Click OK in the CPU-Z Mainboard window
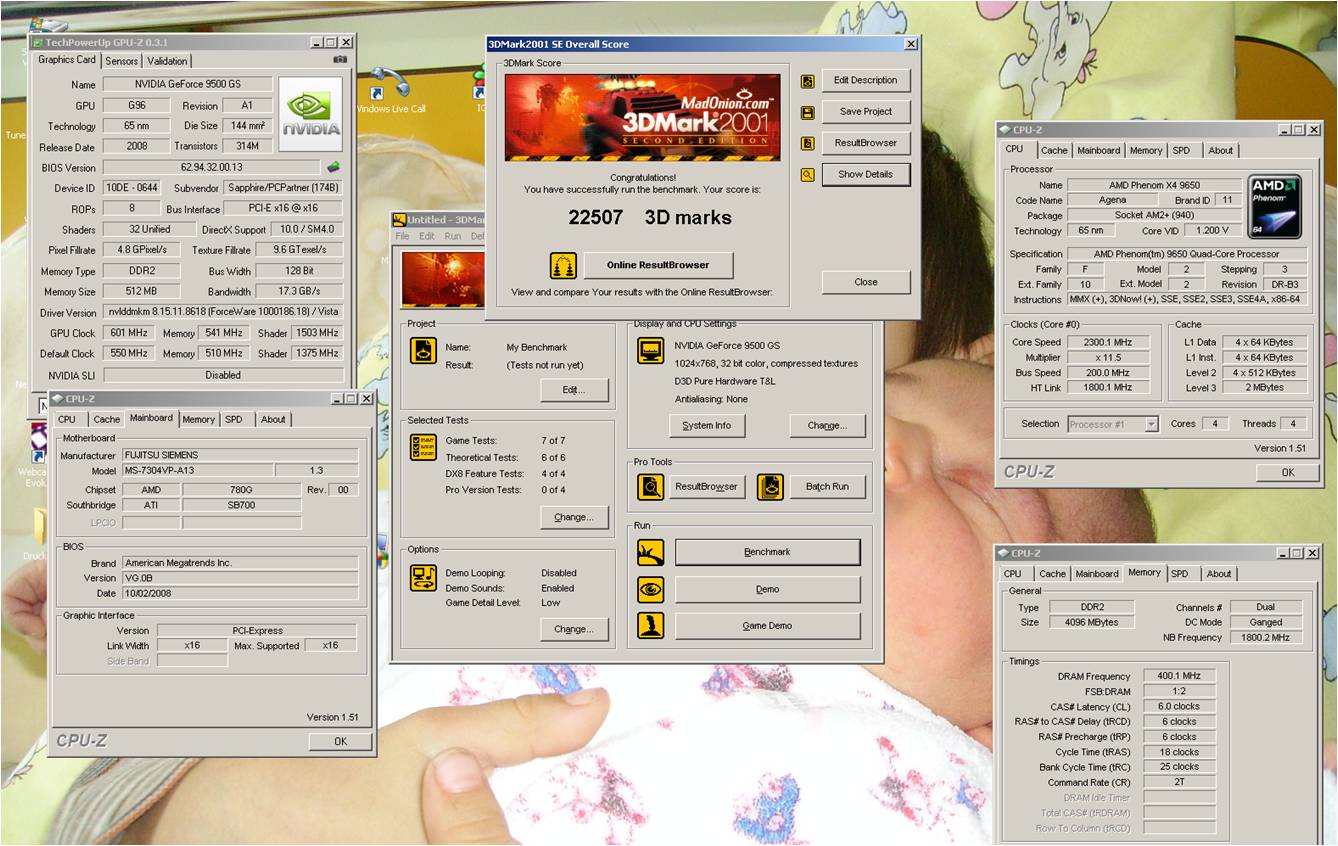 [340, 741]
